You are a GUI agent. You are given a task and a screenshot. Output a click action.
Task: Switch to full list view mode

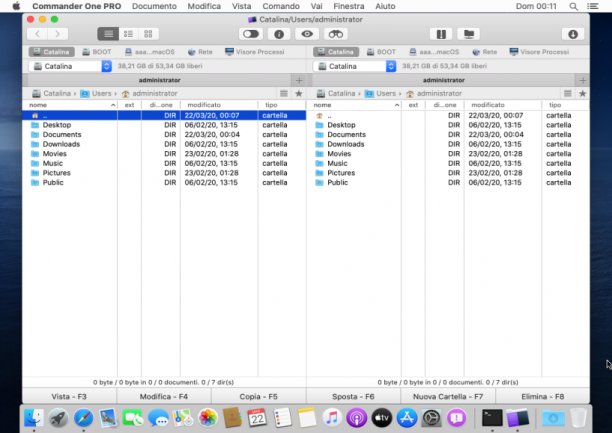tap(108, 34)
